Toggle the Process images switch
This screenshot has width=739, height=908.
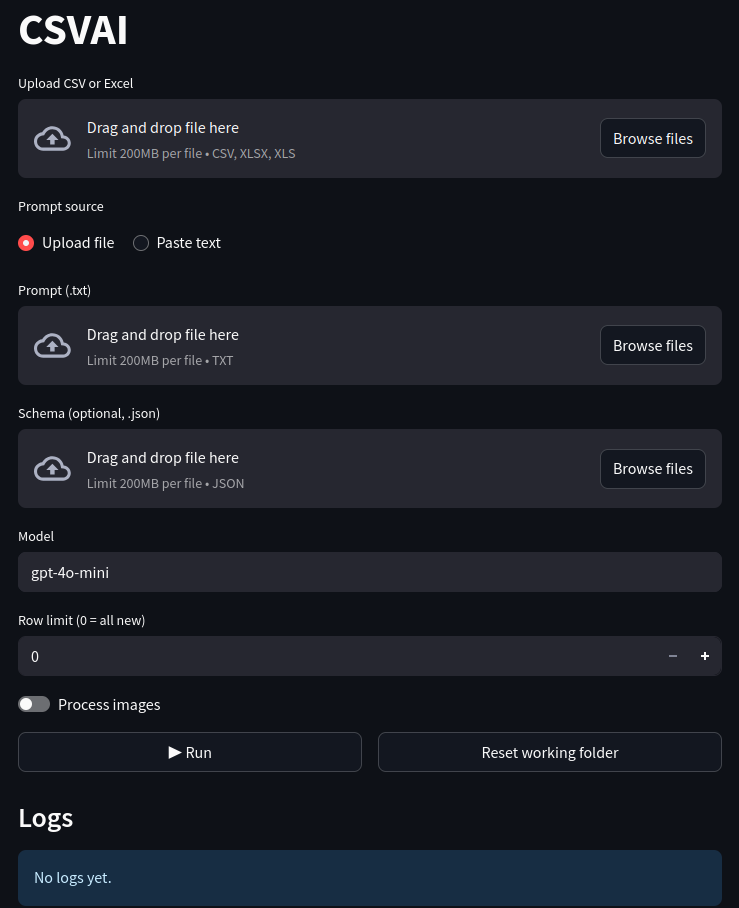pos(34,705)
